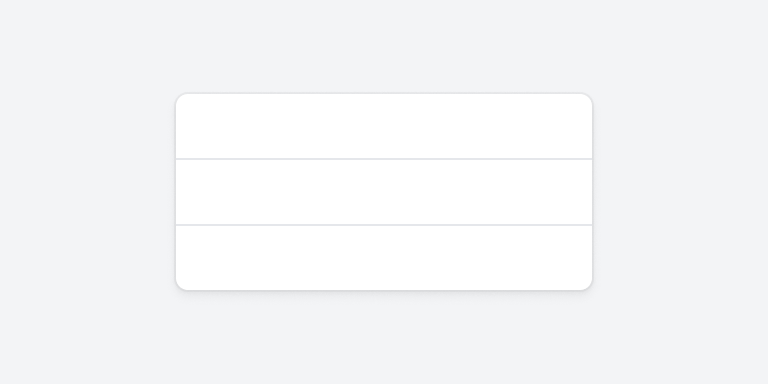Click the bottom-right rounded corner of the card
This screenshot has height=384, width=768.
pyautogui.click(x=587, y=286)
